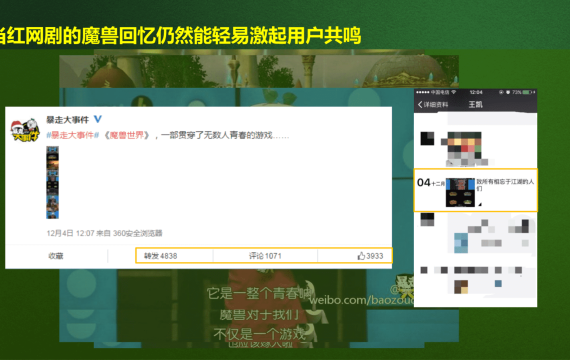Open the 04 十二月 moment thumbnail
The width and height of the screenshot is (570, 360).
[x=460, y=192]
